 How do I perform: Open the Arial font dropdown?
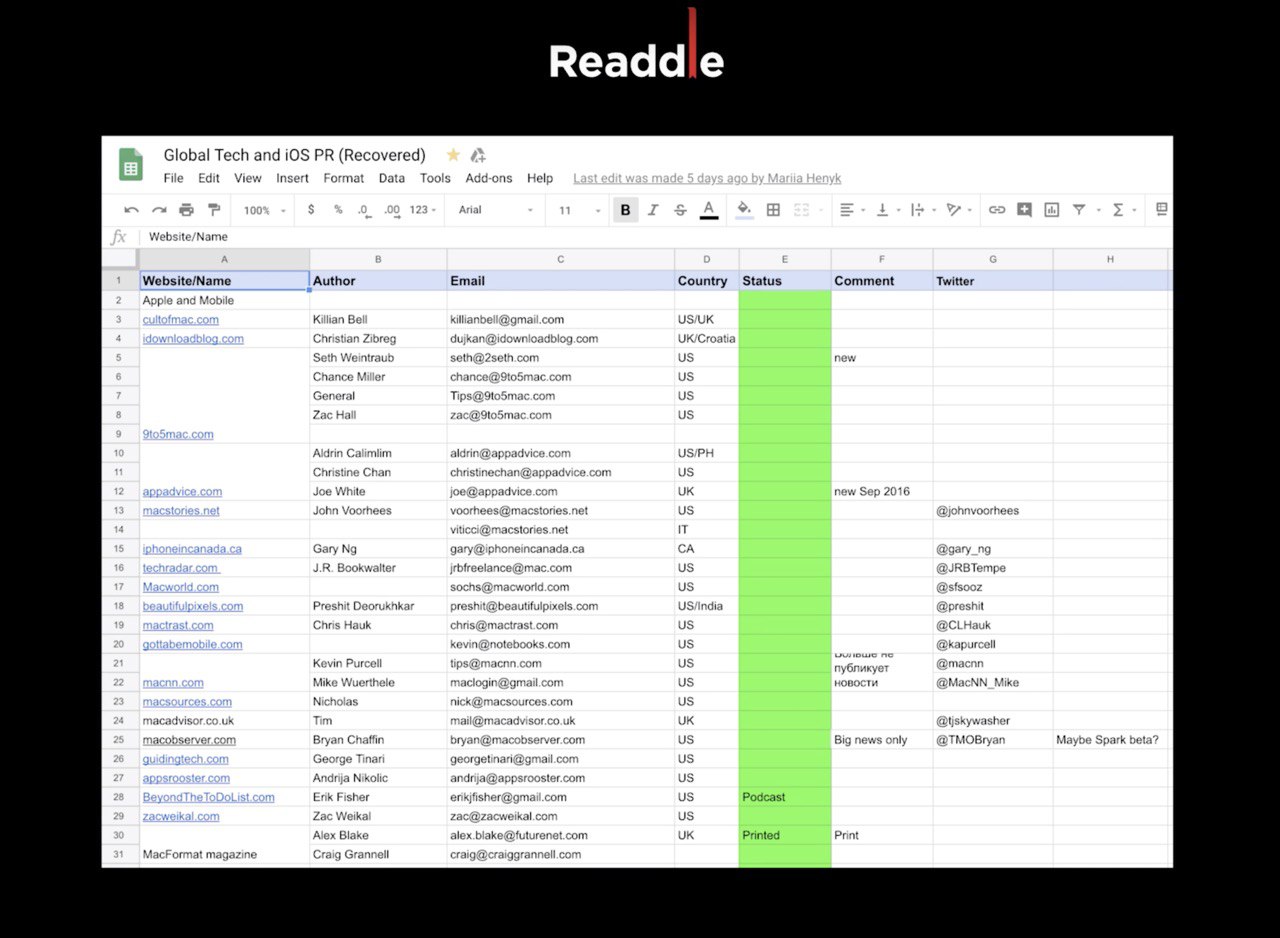pyautogui.click(x=496, y=210)
